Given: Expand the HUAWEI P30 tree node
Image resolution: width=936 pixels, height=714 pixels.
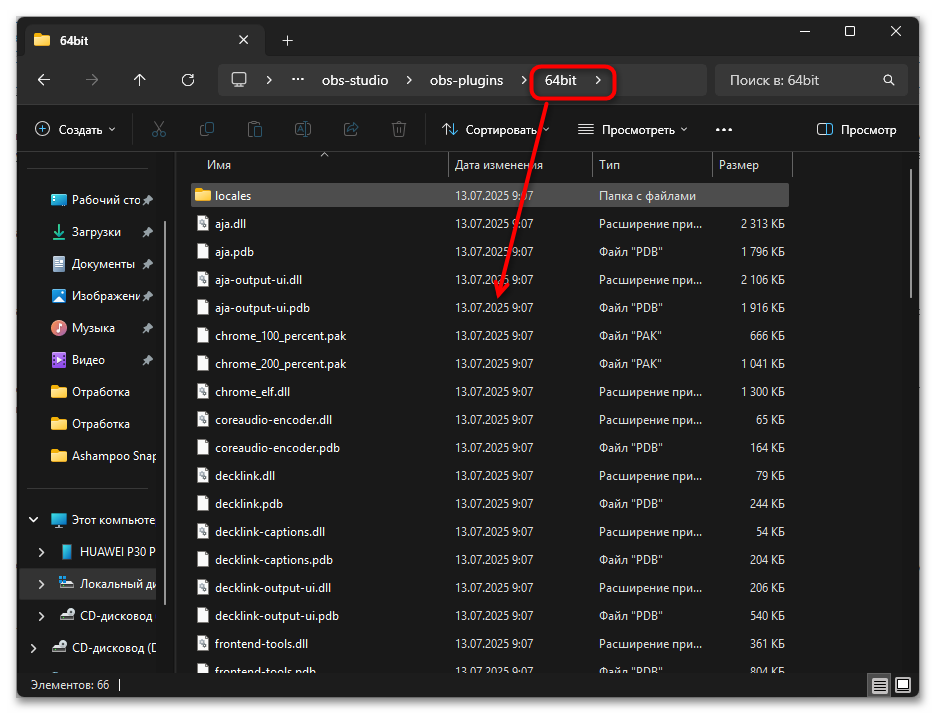Looking at the screenshot, I should point(41,552).
